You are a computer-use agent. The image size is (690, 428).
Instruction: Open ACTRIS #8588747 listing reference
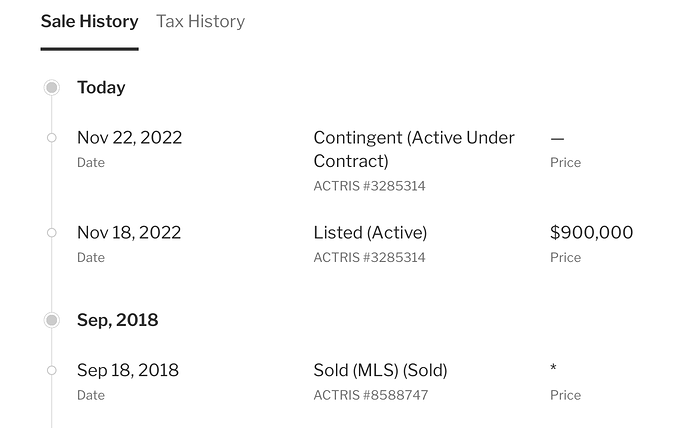[371, 395]
